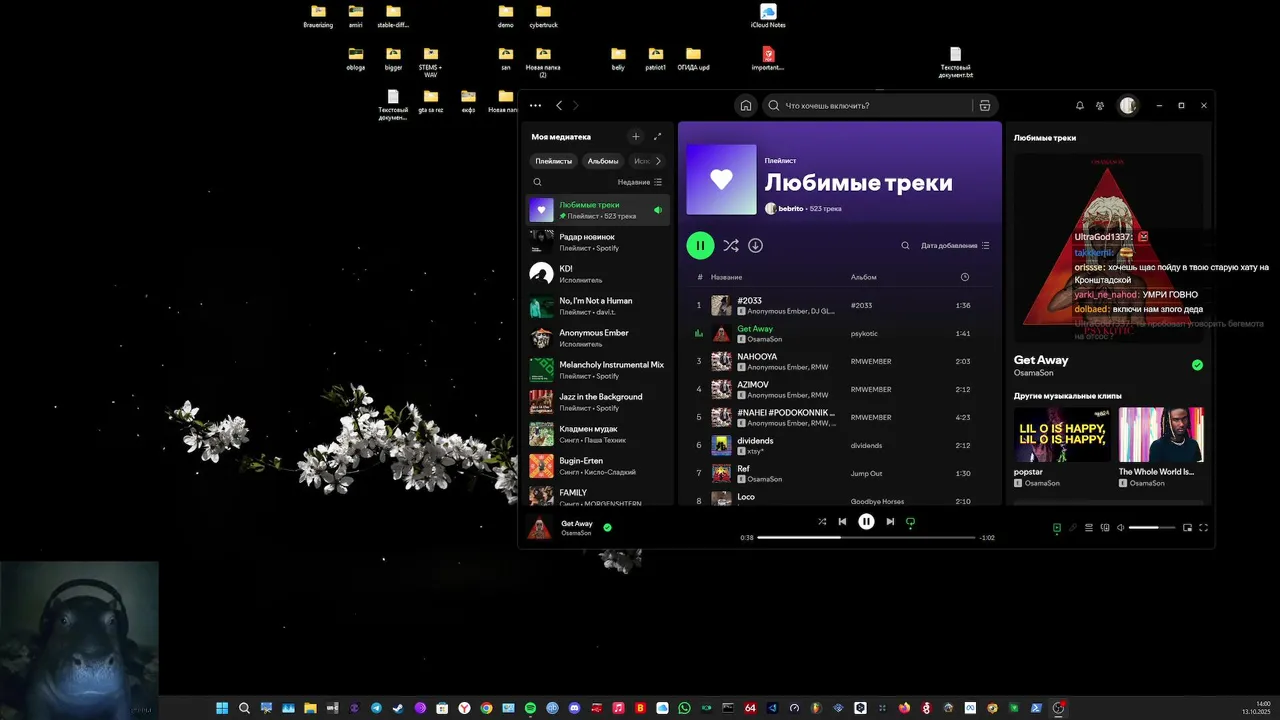Open Browse icon inside the search bar

(985, 105)
